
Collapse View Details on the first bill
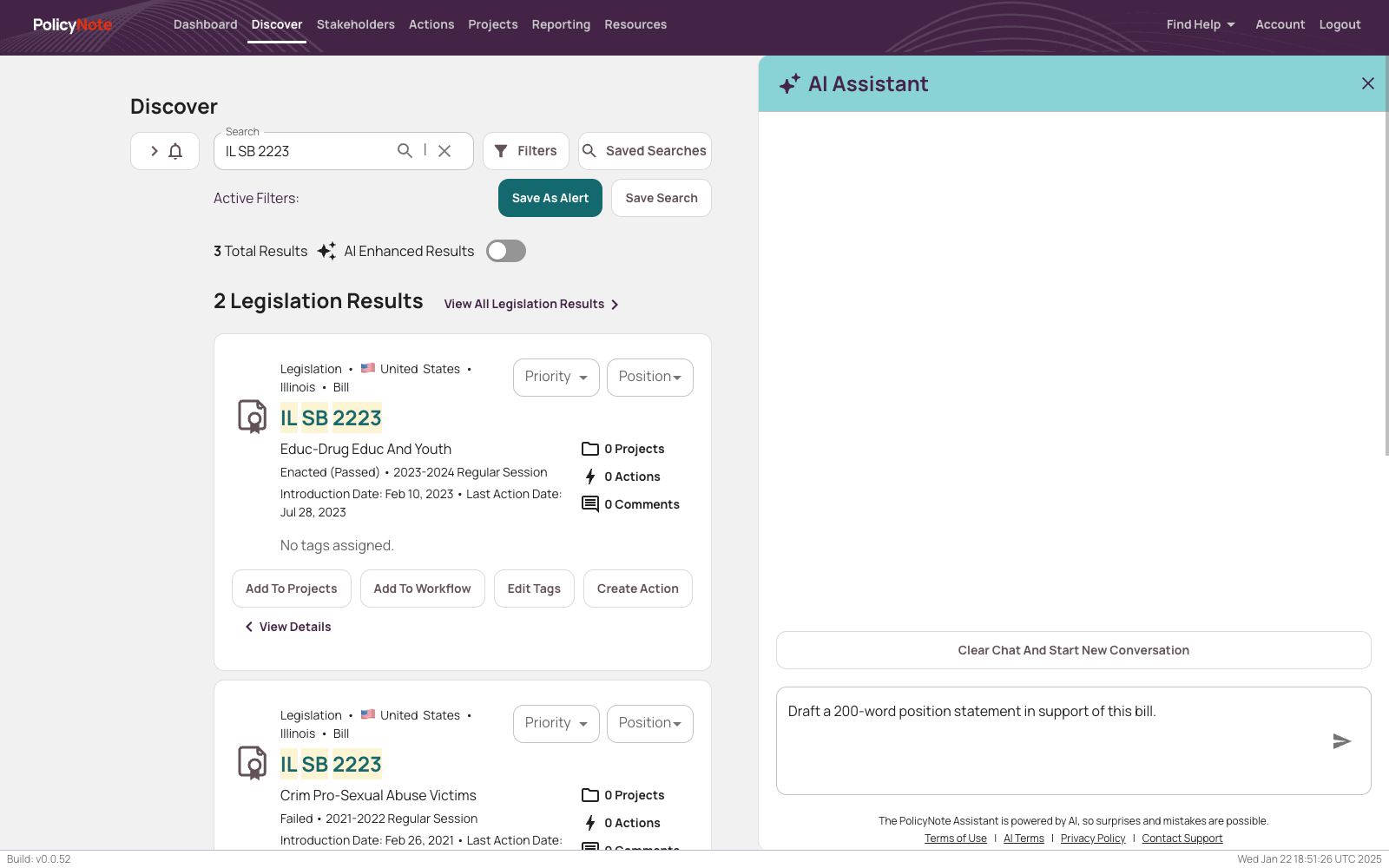point(288,627)
